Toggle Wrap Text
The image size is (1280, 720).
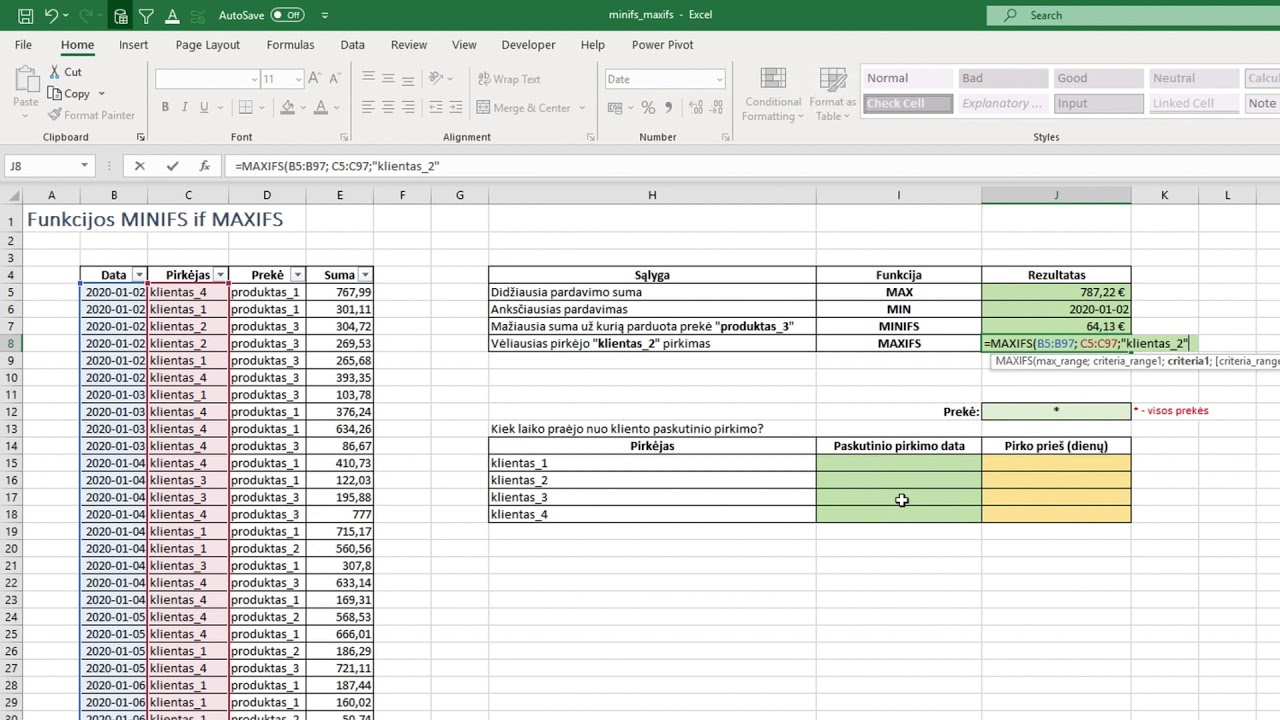point(509,79)
